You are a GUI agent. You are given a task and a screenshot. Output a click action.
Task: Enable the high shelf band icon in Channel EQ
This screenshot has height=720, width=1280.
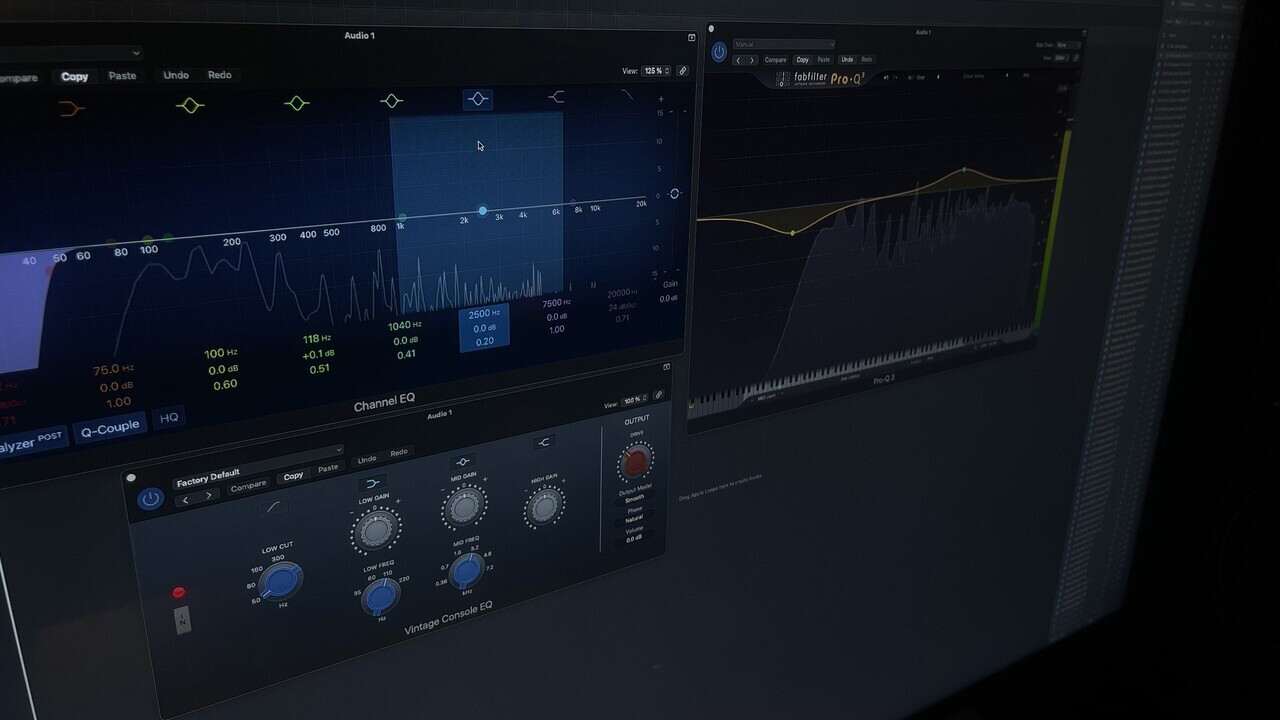coord(557,97)
